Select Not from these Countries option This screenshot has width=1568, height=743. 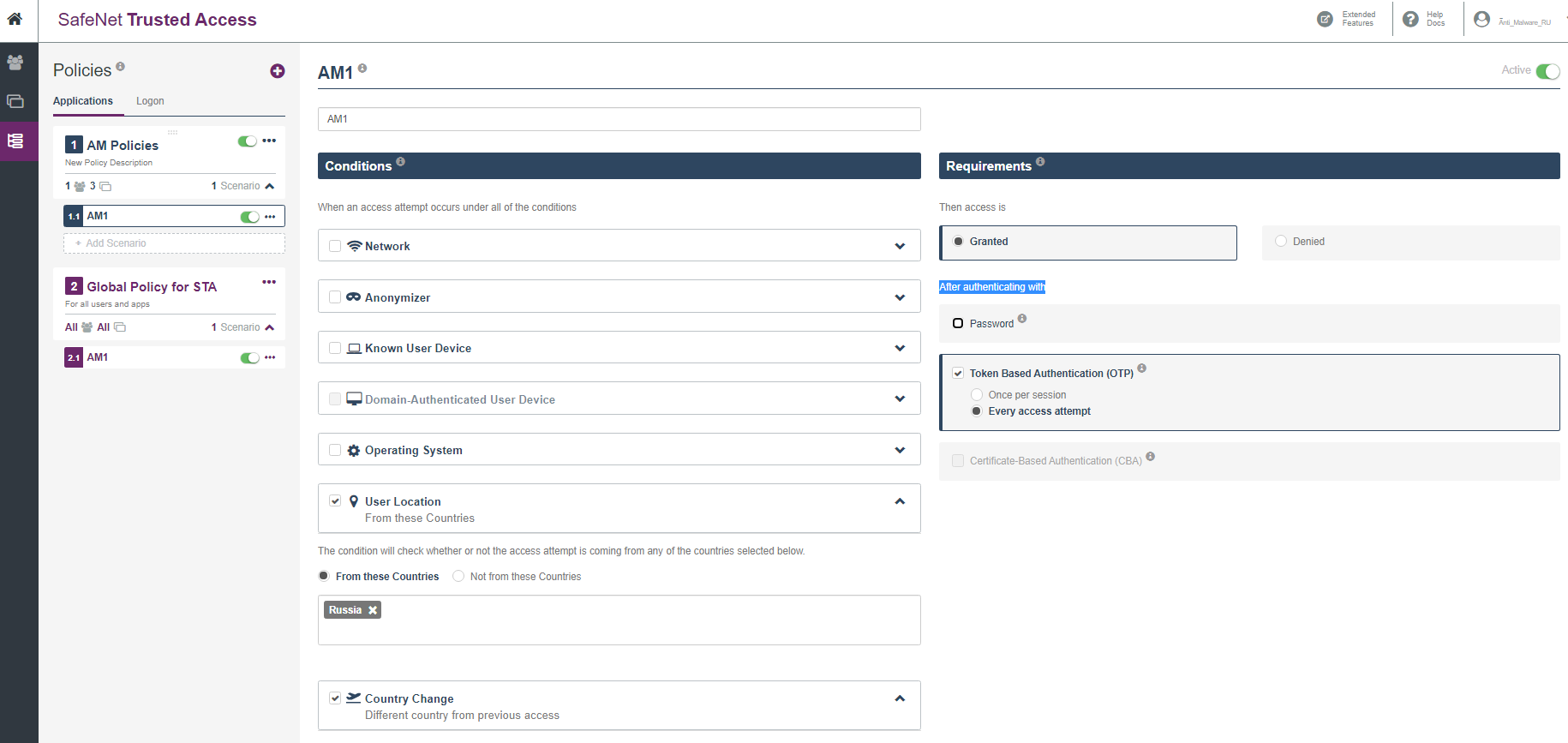point(458,577)
